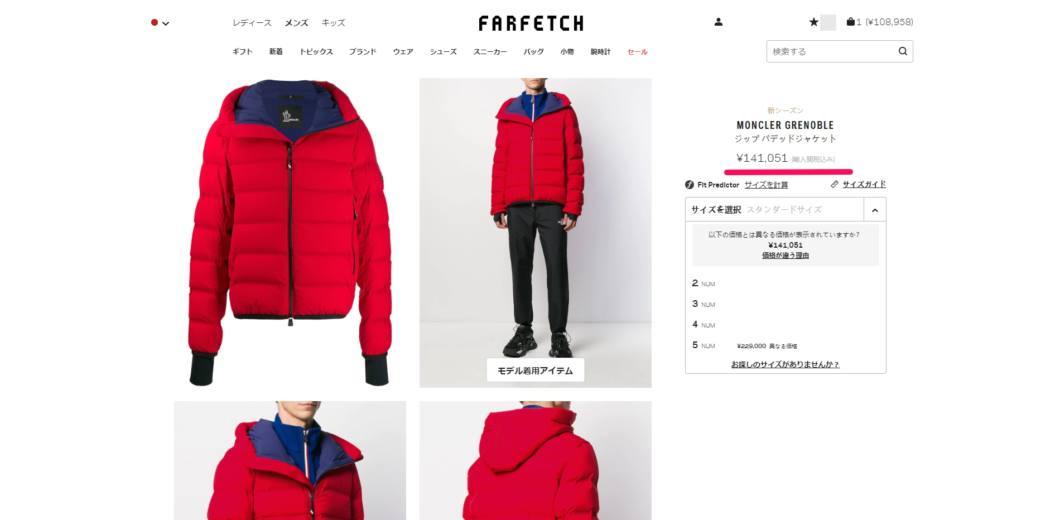1060x520 pixels.
Task: Open the red jacket front product image
Action: click(290, 233)
